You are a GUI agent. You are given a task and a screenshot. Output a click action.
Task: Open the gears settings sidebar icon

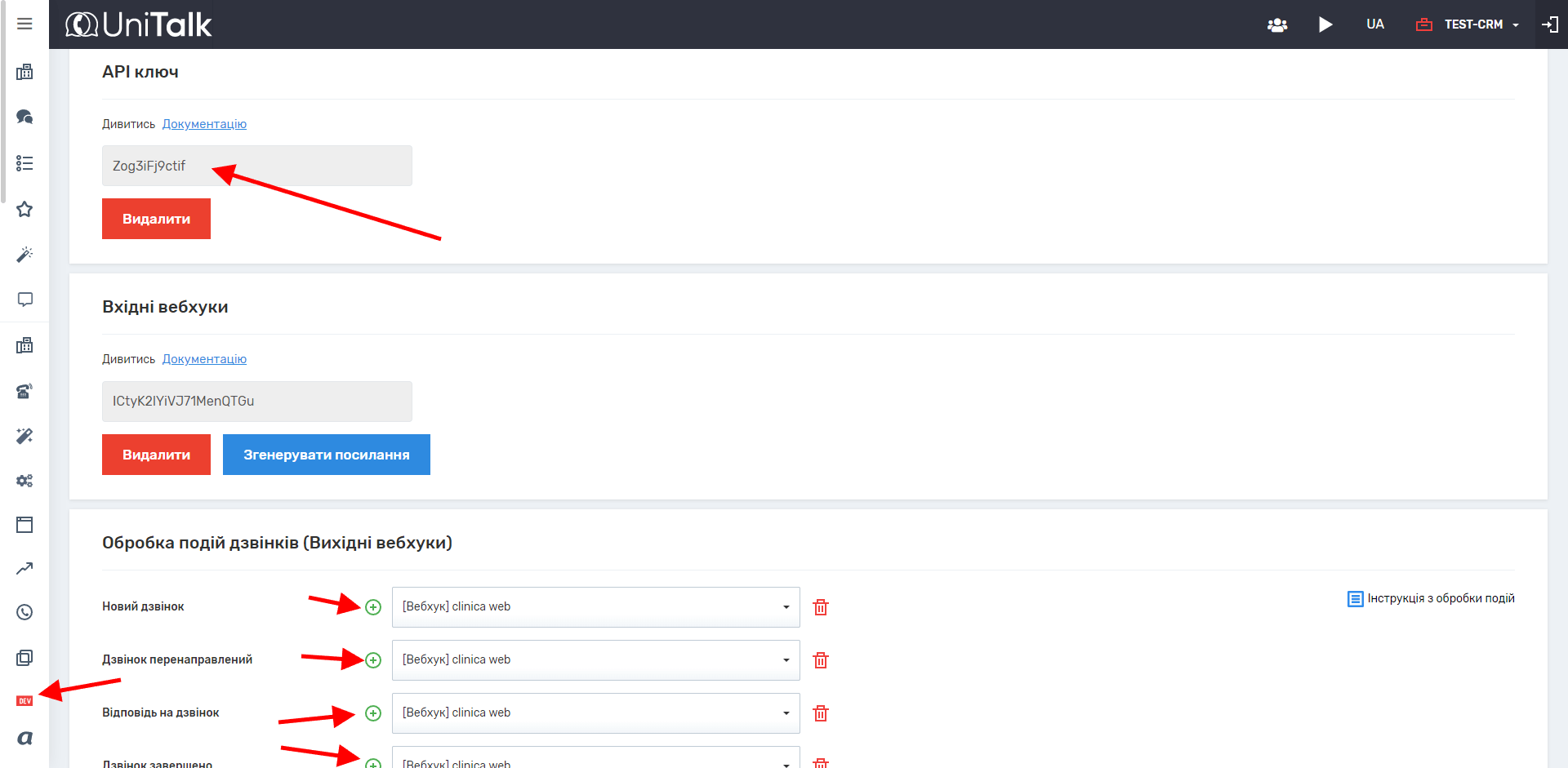coord(24,481)
